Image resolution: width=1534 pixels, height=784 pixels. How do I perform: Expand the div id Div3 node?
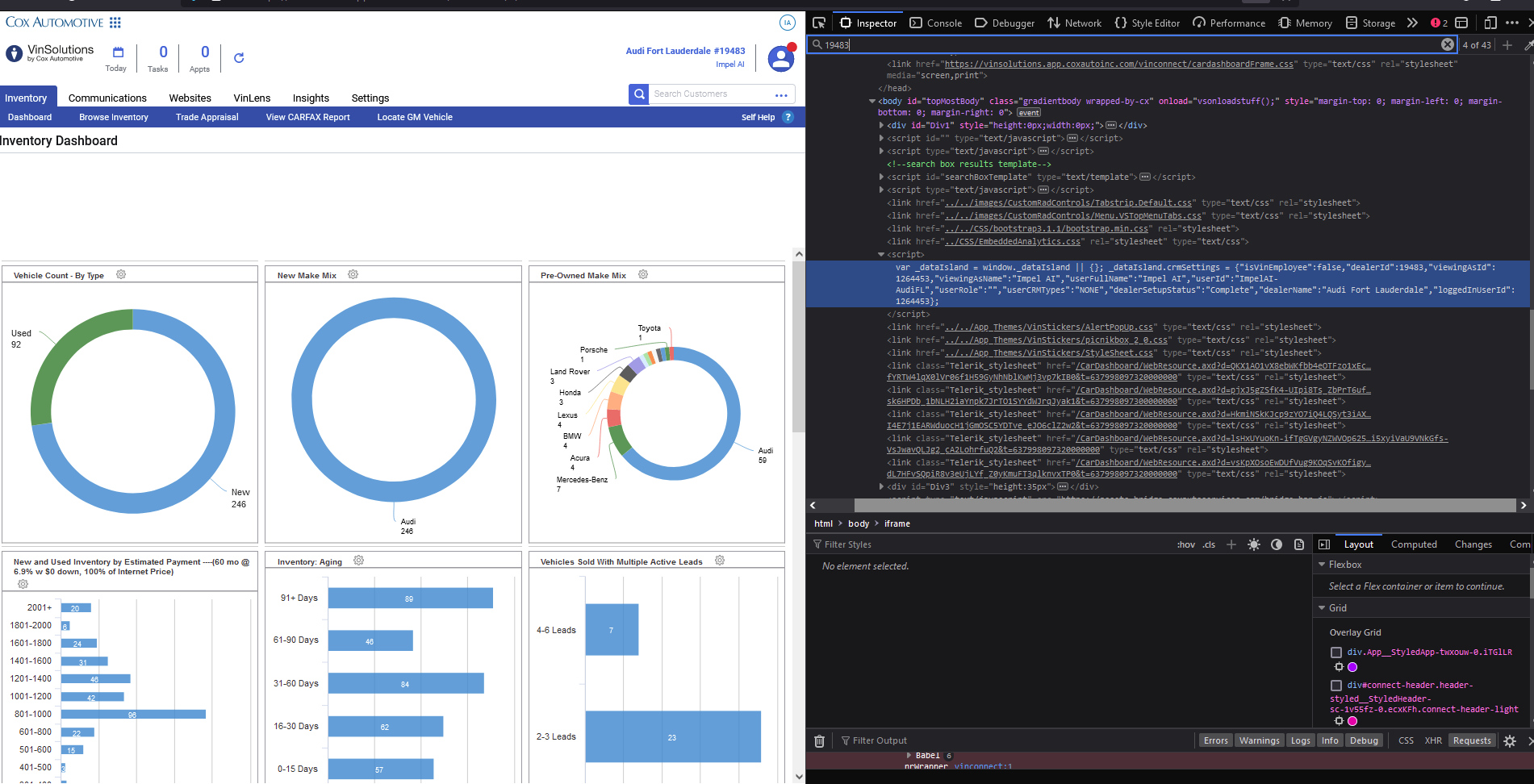(x=881, y=487)
